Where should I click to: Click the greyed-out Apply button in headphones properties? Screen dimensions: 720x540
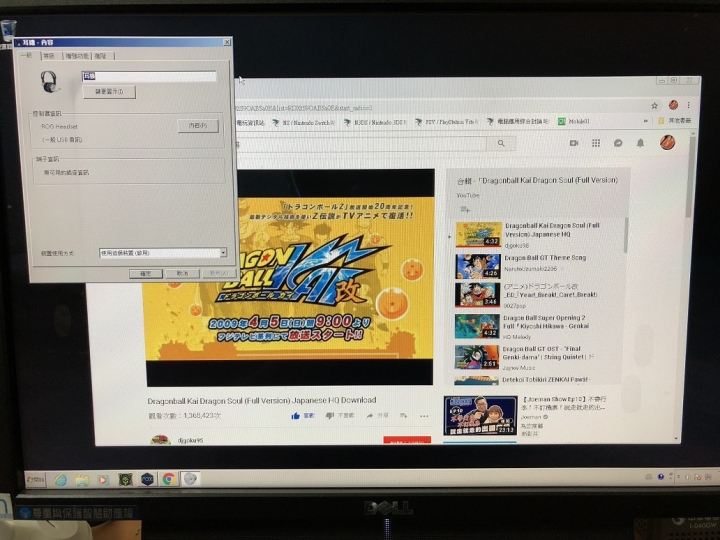pos(219,274)
